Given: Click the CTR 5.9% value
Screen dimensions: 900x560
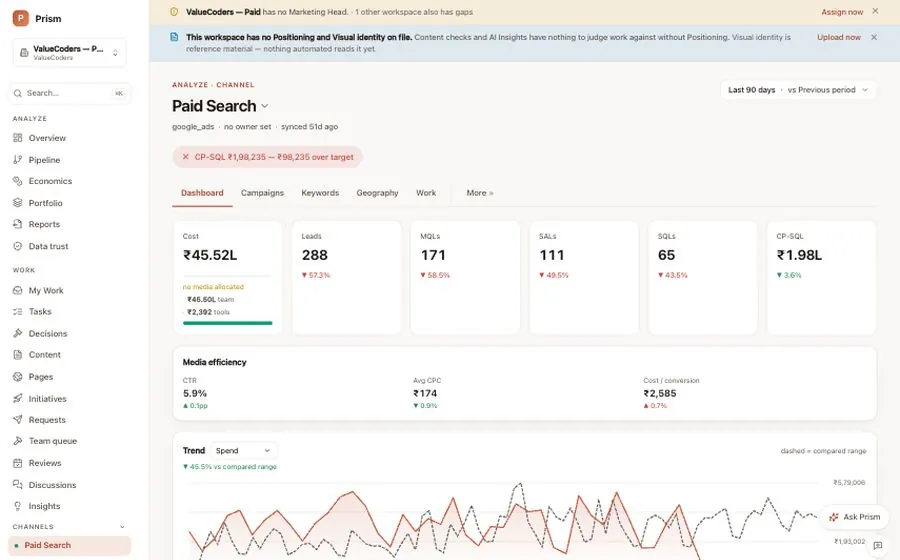Looking at the screenshot, I should [x=195, y=394].
